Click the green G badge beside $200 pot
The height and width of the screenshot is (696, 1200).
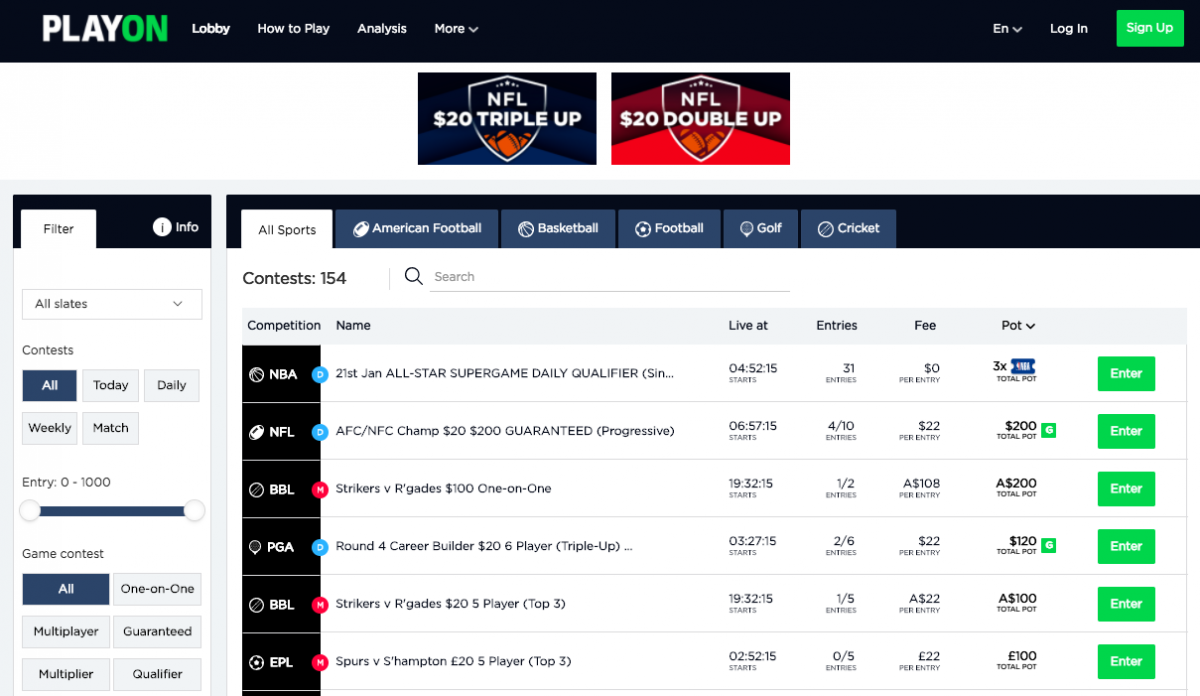tap(1048, 430)
